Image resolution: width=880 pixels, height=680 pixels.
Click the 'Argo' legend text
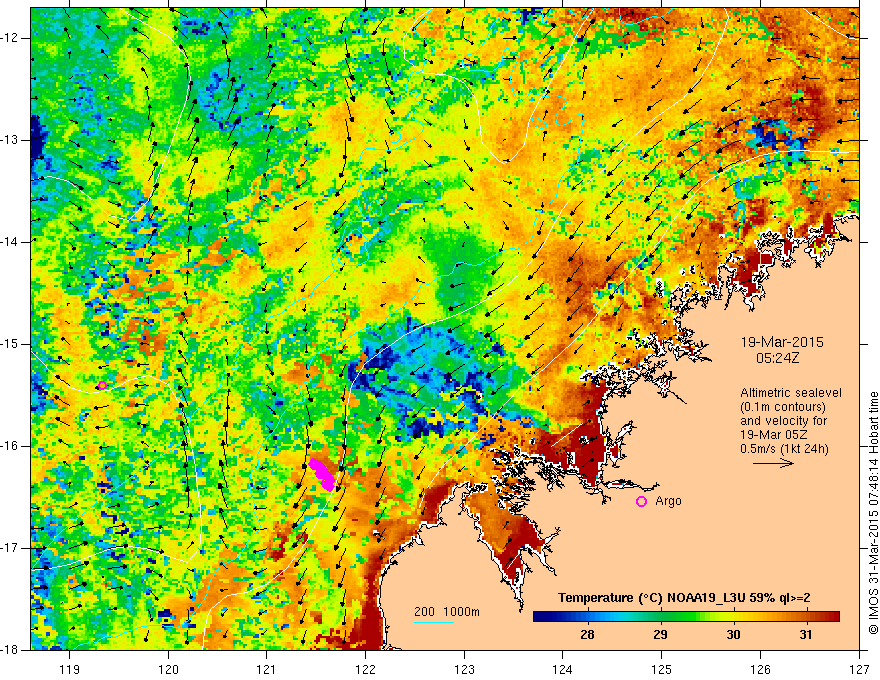click(668, 501)
